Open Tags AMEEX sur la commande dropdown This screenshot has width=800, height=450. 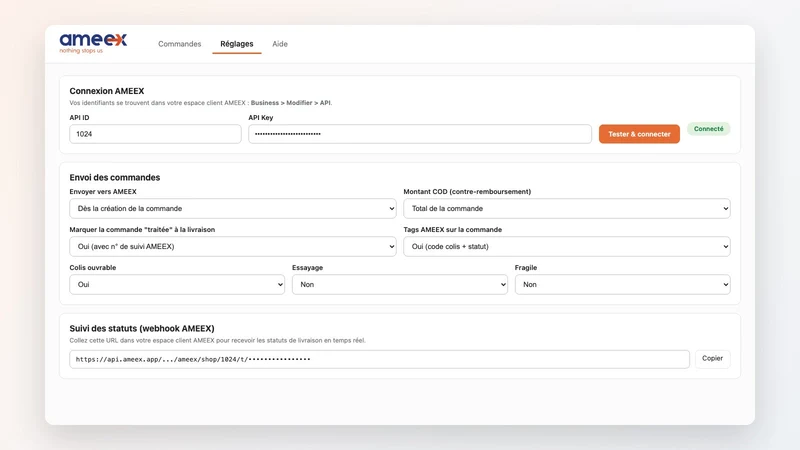click(567, 246)
